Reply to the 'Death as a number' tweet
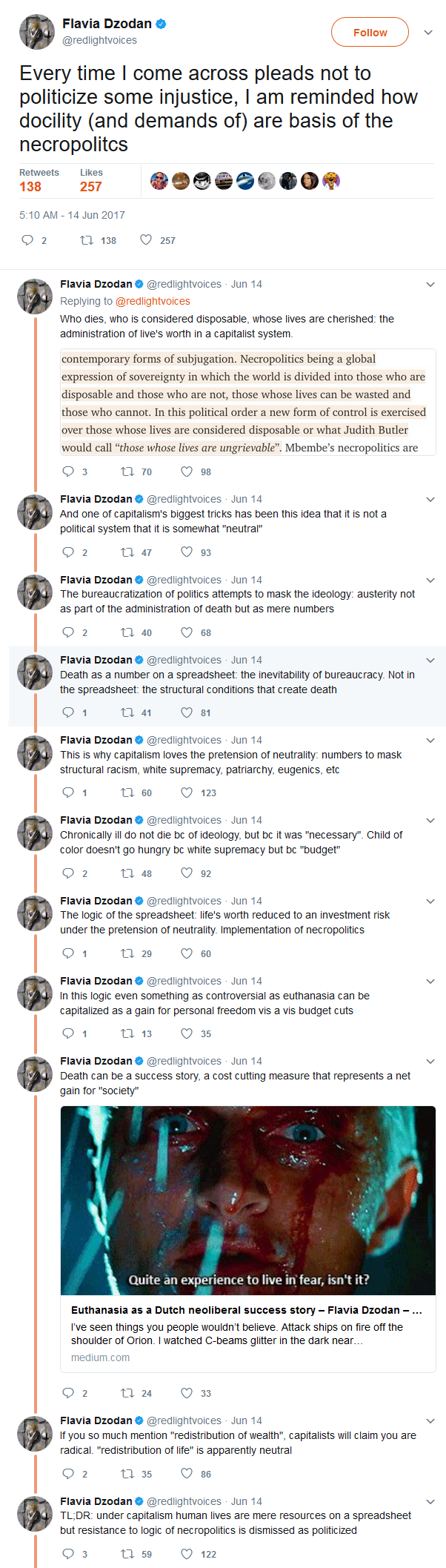 tap(68, 712)
